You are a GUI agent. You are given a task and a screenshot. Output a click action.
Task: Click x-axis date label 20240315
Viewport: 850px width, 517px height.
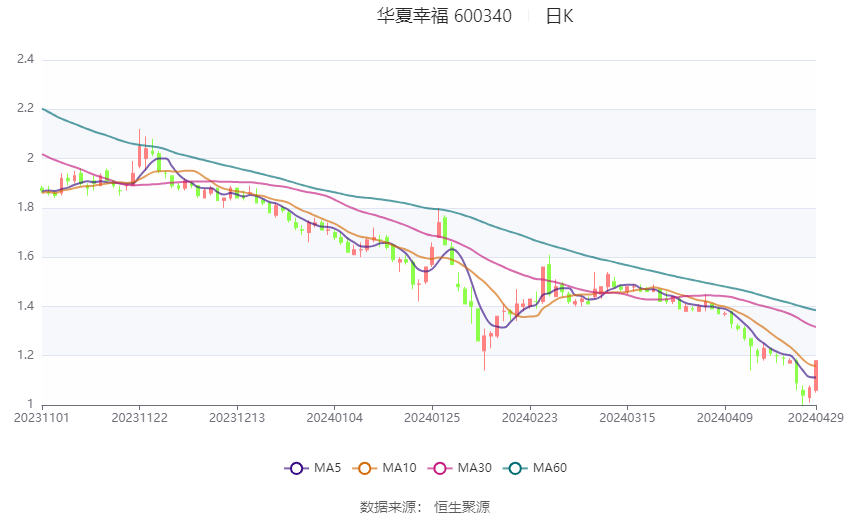tap(627, 418)
